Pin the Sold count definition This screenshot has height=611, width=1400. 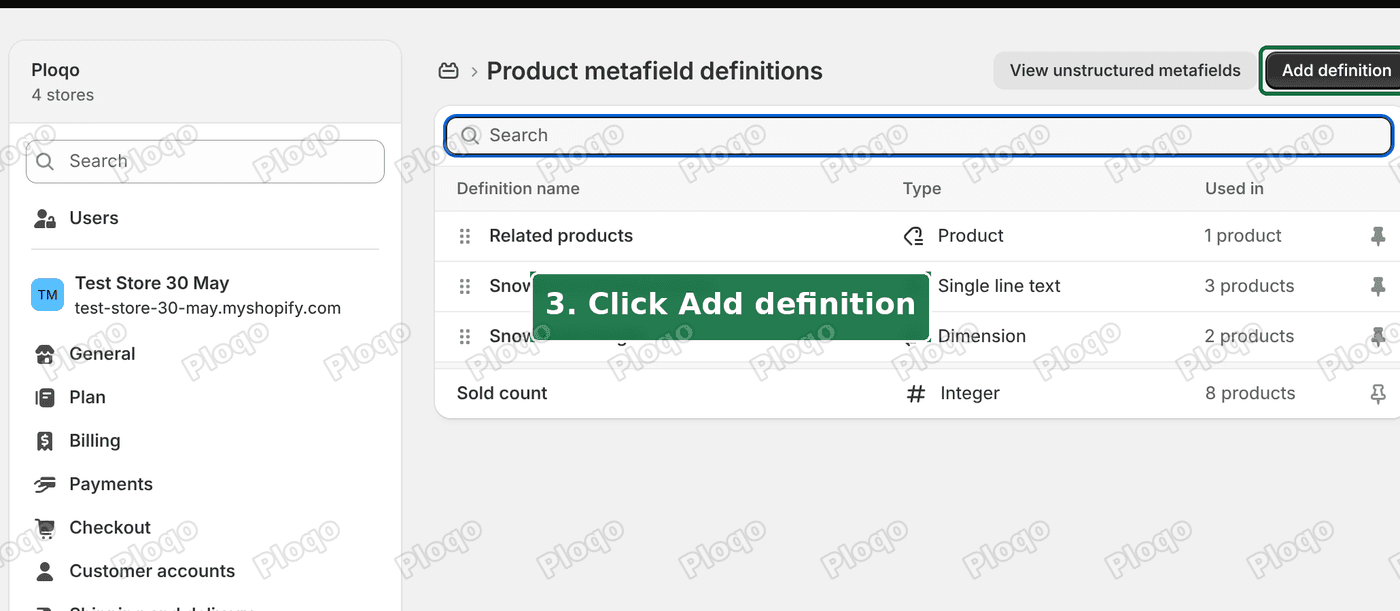[1378, 394]
